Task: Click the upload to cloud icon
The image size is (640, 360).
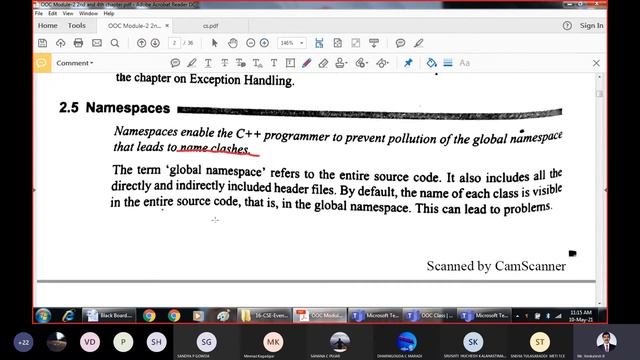Action: [60, 43]
